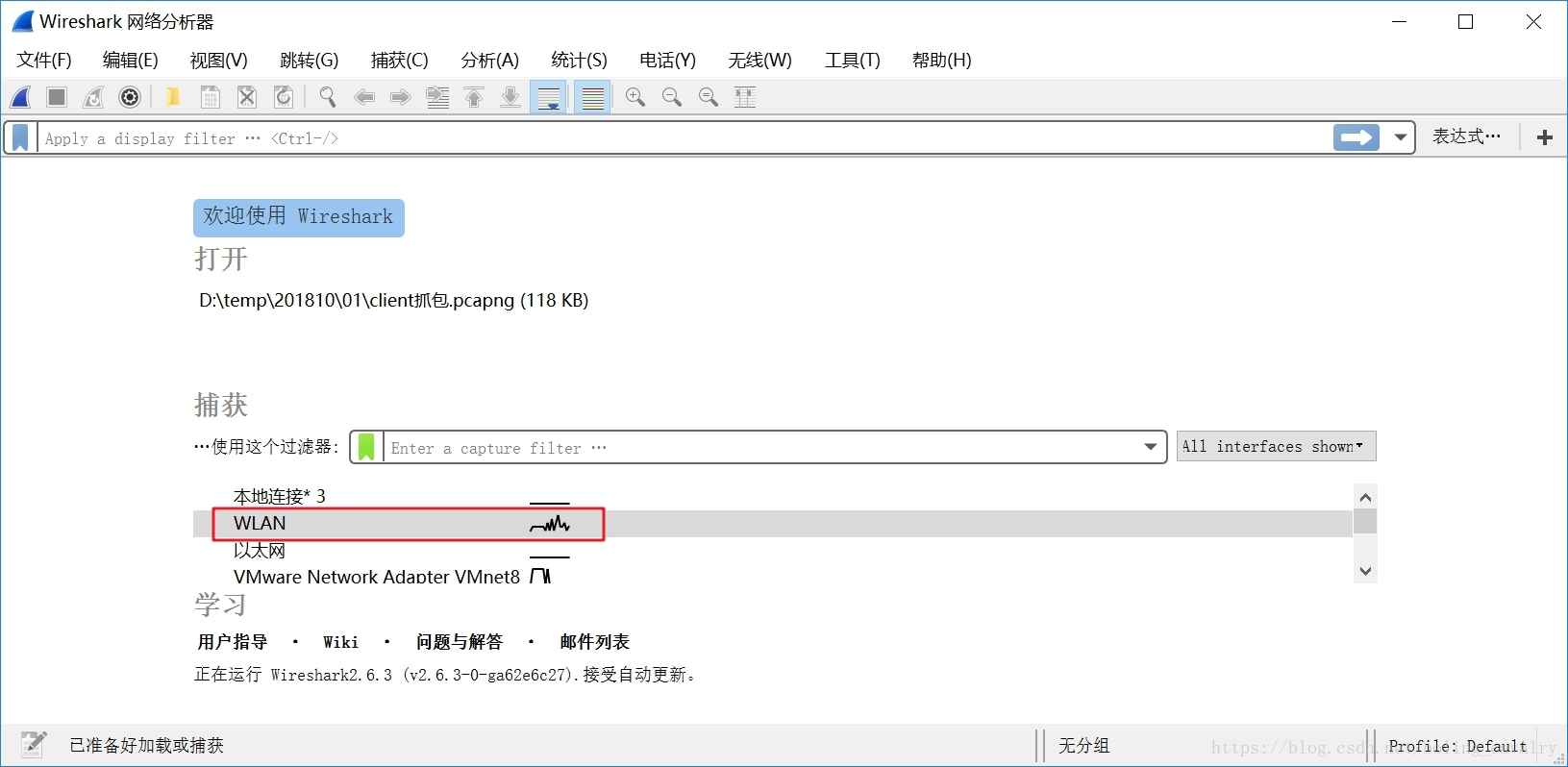Open 捕获(C) menu
This screenshot has width=1568, height=767.
(400, 60)
